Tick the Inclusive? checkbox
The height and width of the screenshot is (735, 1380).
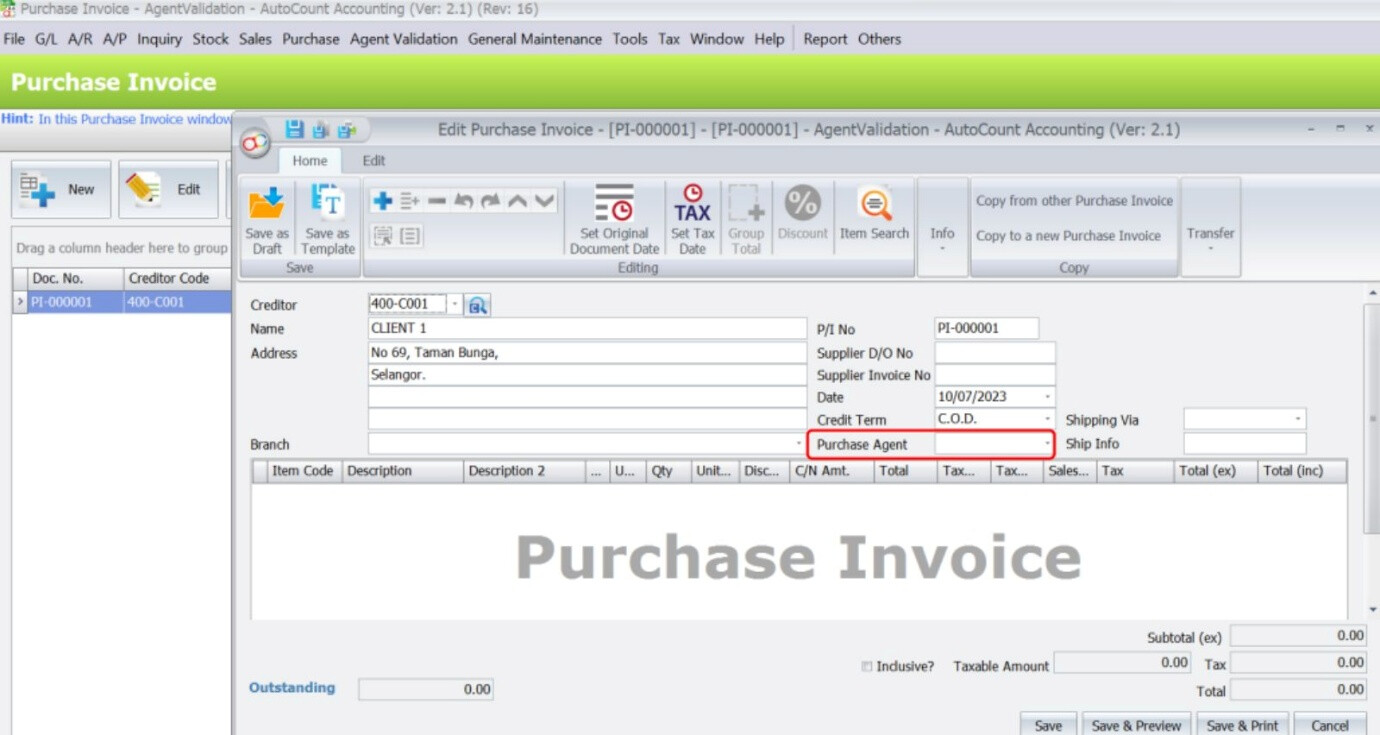pyautogui.click(x=867, y=666)
